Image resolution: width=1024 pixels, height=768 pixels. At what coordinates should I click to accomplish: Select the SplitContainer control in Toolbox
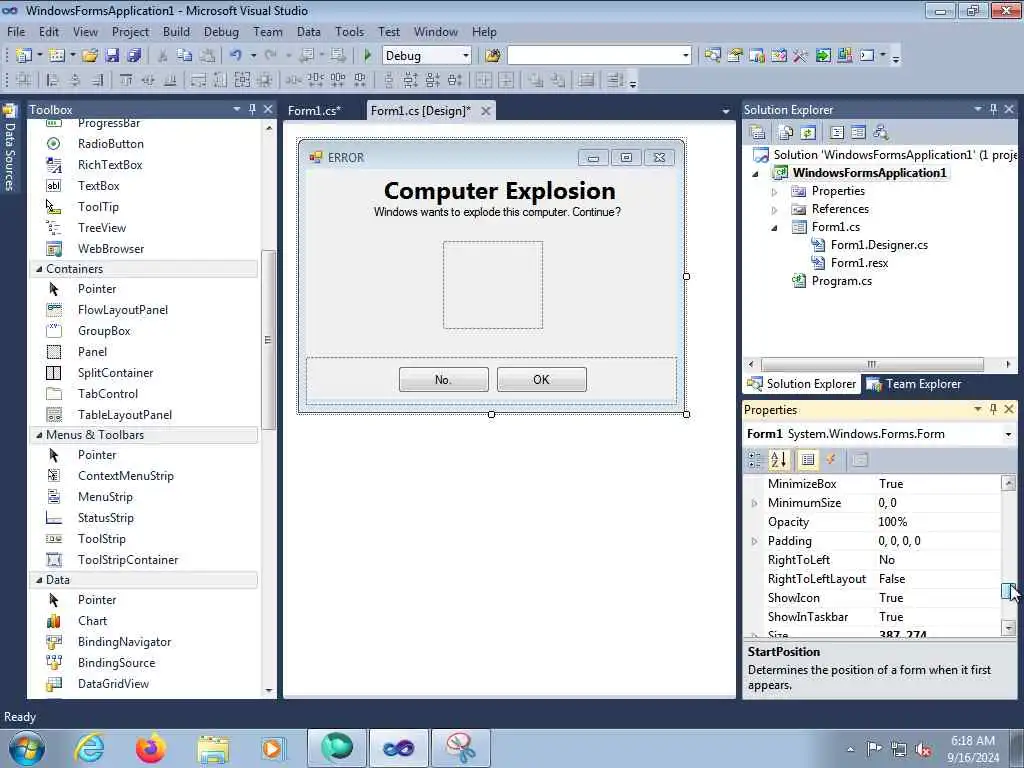point(115,373)
